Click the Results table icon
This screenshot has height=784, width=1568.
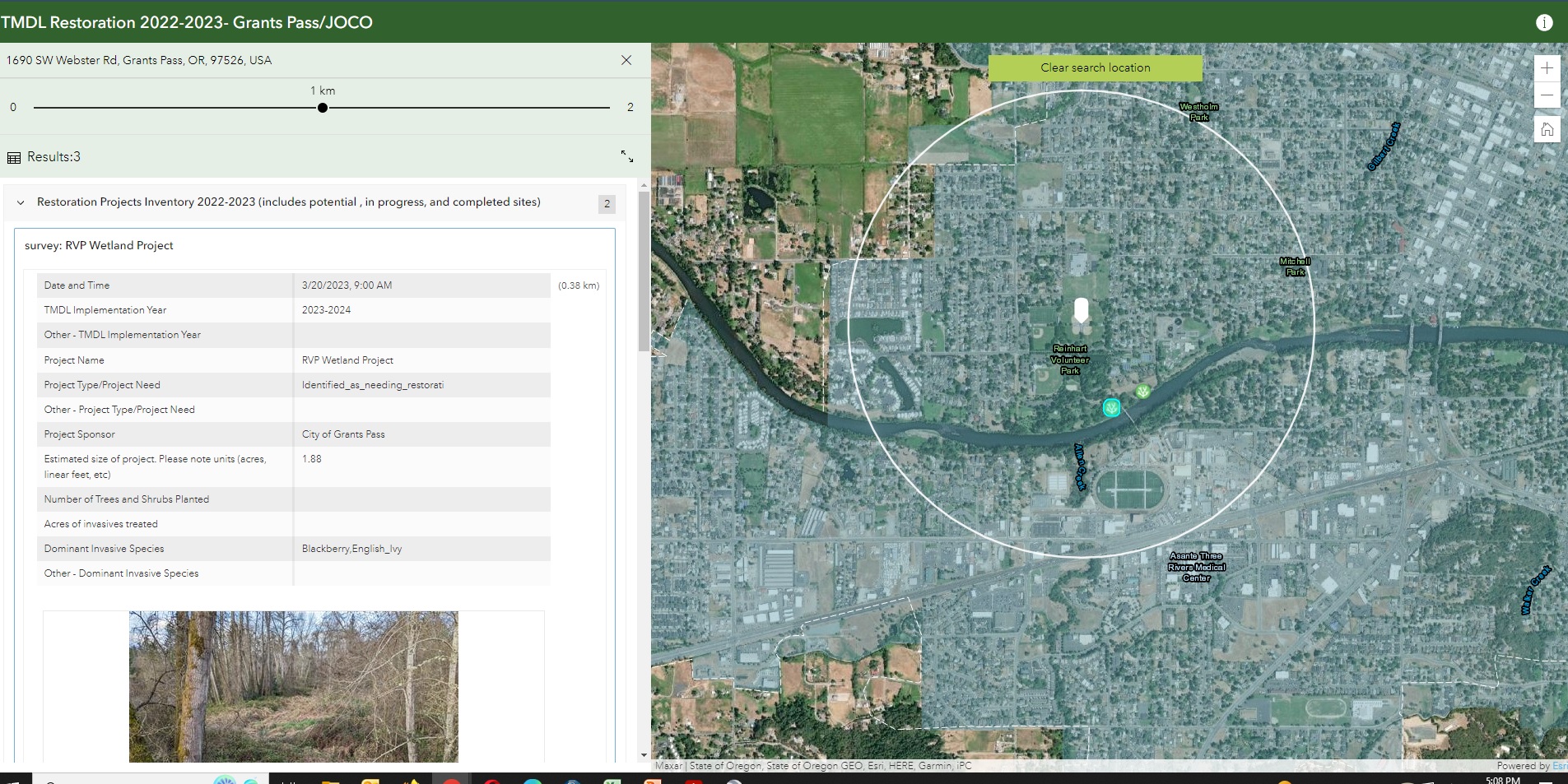(x=13, y=156)
